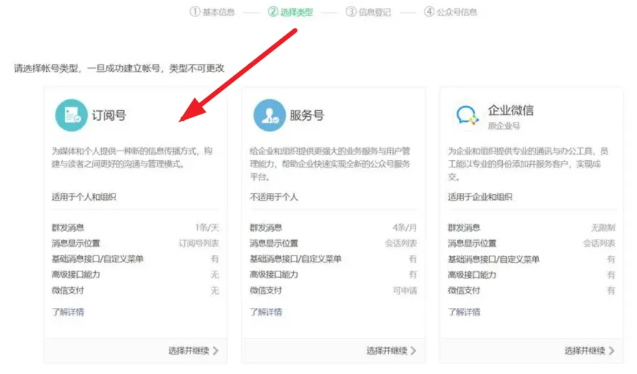Open 了解详情 link under 企业微信
Screen dimensions: 637x374
(464, 312)
